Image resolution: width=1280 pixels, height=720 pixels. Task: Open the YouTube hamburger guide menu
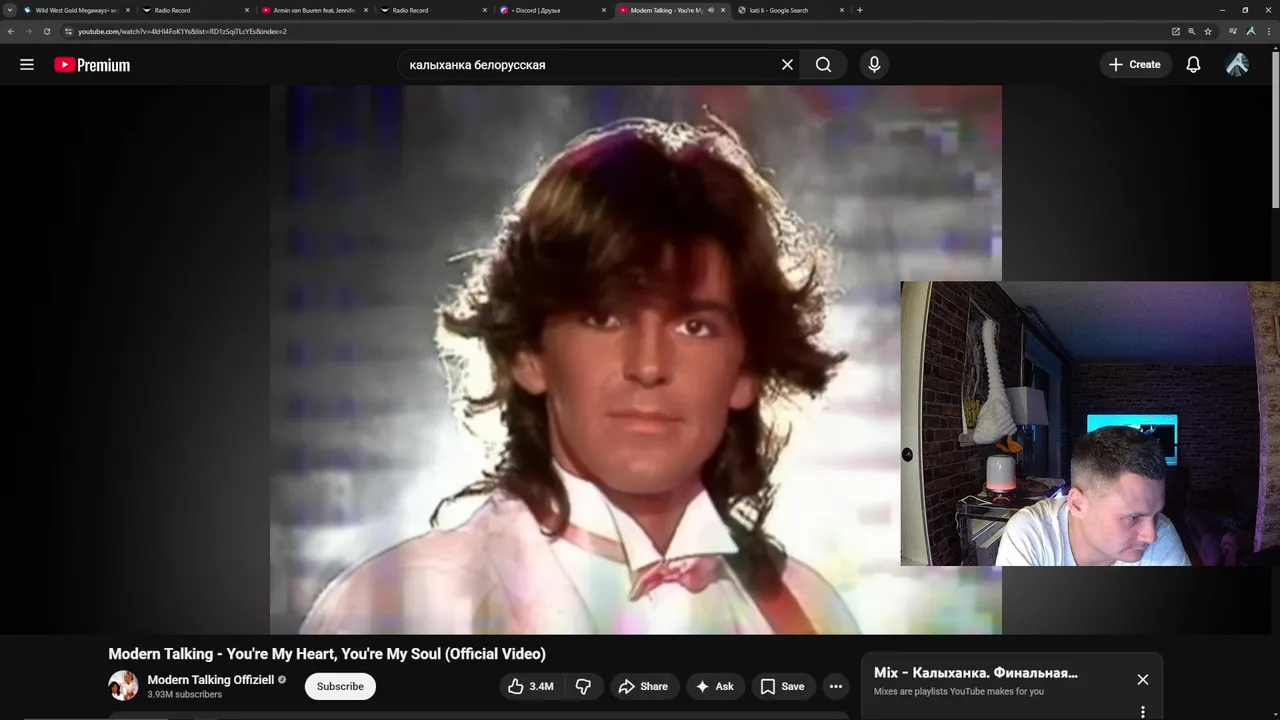27,65
